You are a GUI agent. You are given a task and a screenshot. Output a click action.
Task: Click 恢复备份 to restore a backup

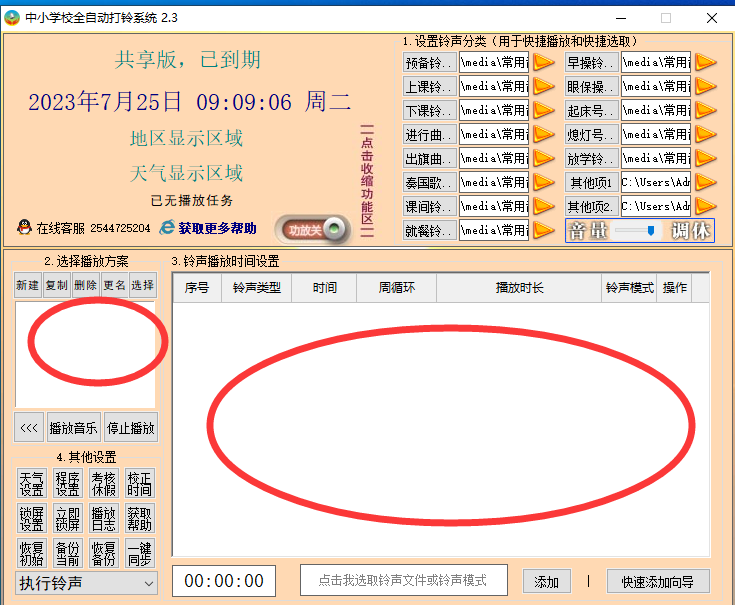pyautogui.click(x=104, y=553)
